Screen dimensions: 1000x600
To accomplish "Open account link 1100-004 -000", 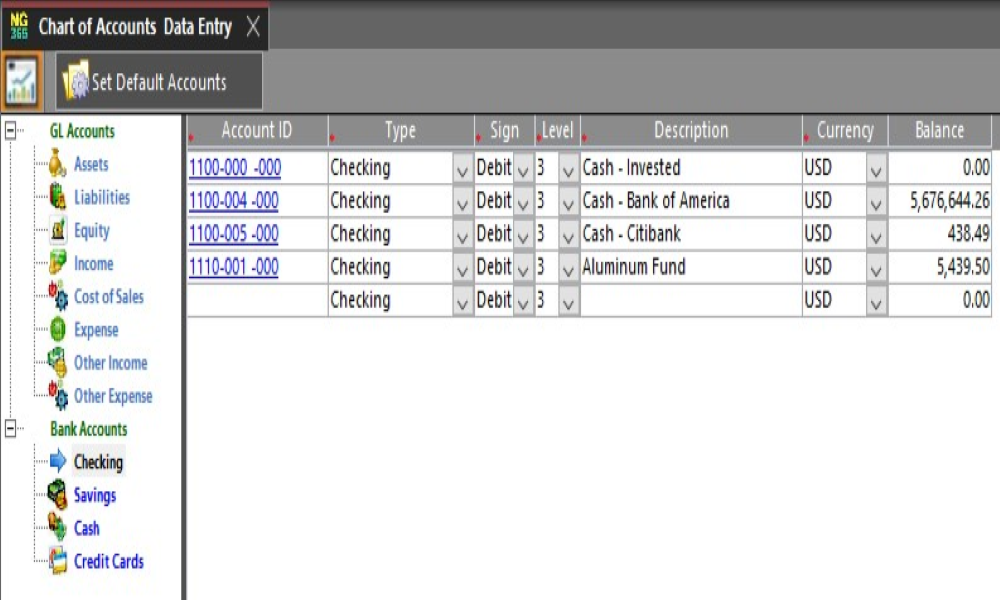I will point(234,201).
